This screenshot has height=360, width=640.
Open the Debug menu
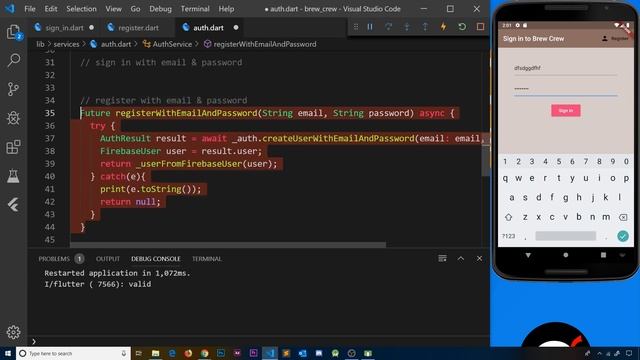pyautogui.click(x=160, y=9)
